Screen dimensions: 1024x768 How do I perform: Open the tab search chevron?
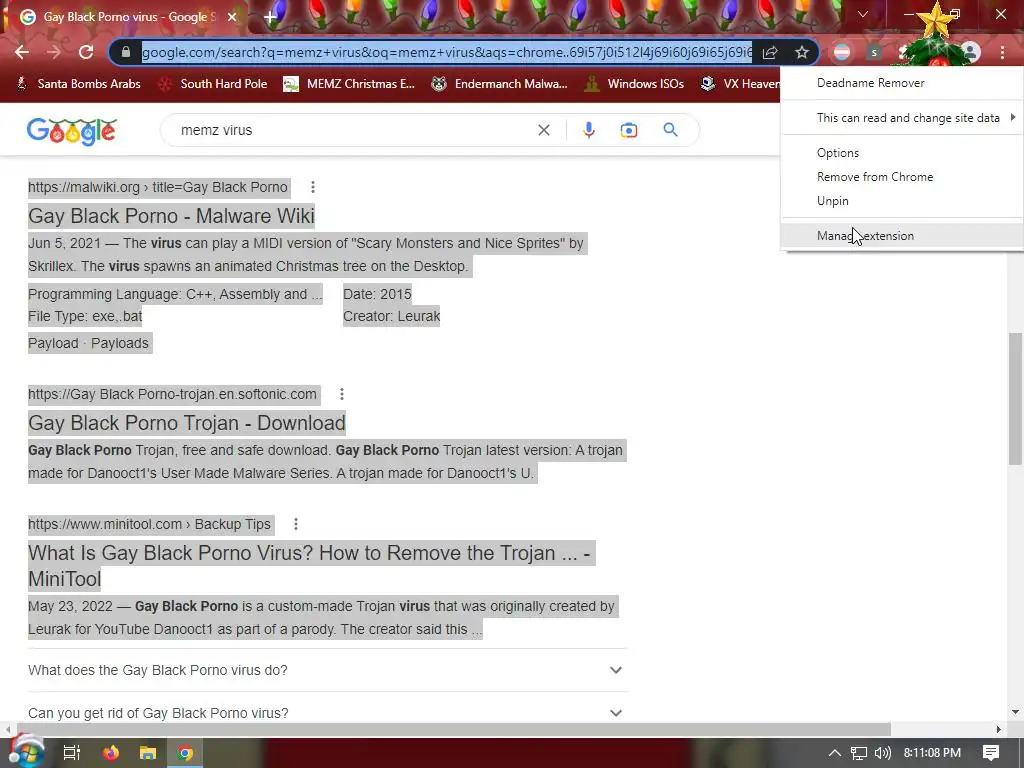point(863,14)
